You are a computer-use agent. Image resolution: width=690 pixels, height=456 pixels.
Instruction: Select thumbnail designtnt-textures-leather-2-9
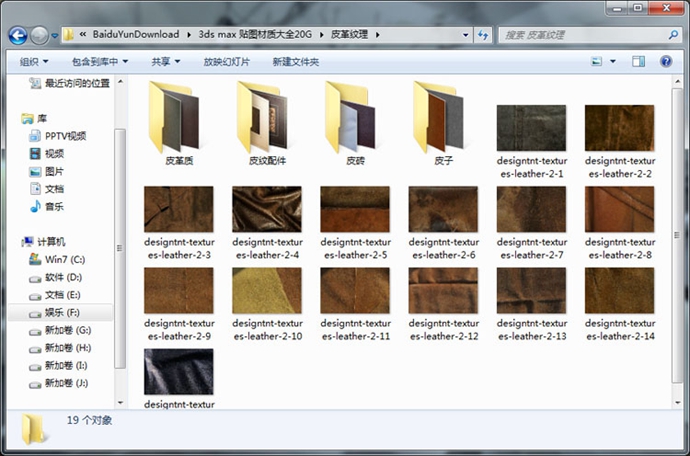click(x=179, y=291)
